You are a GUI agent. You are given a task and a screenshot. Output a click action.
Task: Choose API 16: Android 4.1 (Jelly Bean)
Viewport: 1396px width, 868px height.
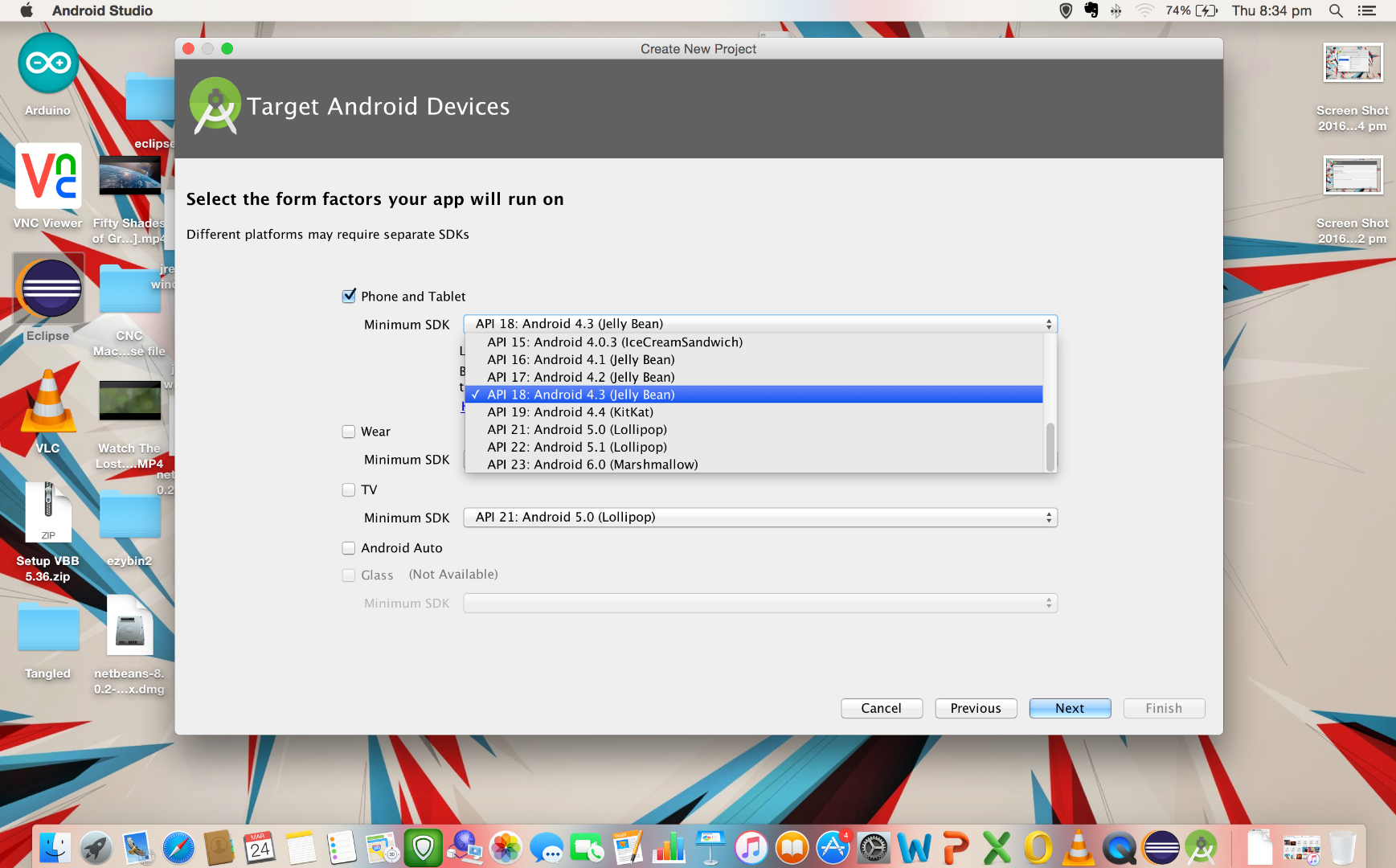754,360
